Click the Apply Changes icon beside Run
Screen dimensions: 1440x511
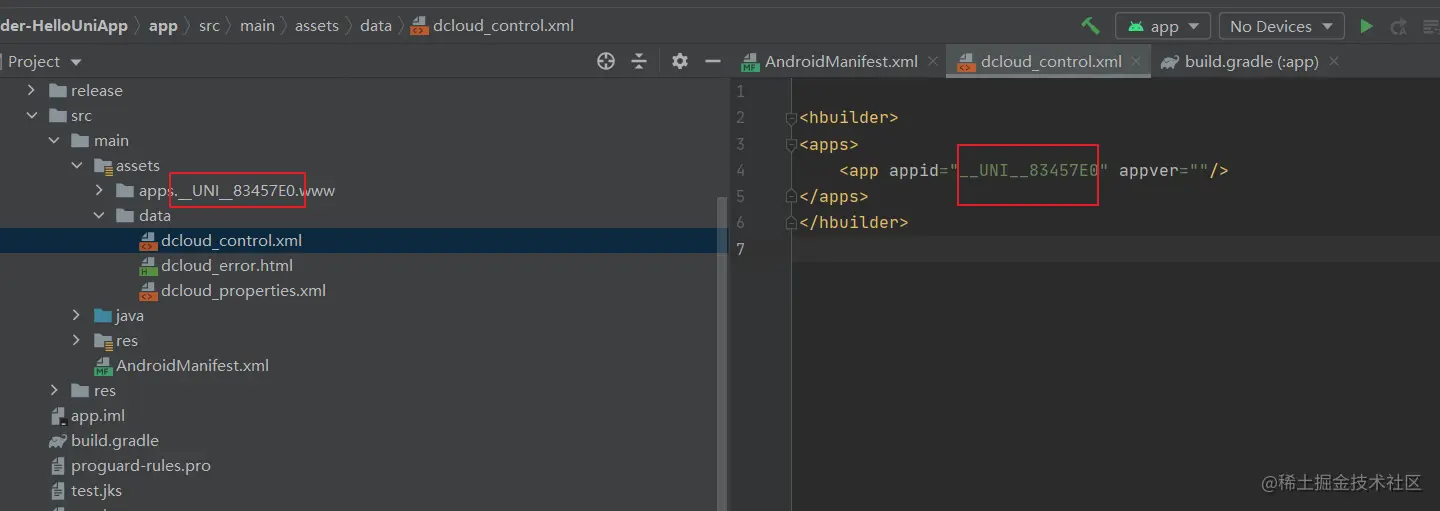(x=1399, y=26)
